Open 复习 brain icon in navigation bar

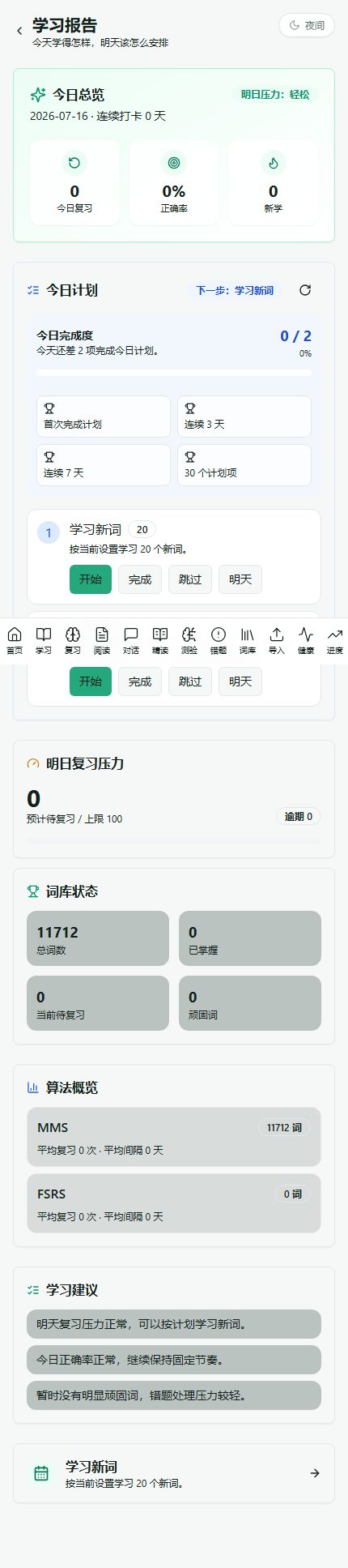(73, 640)
